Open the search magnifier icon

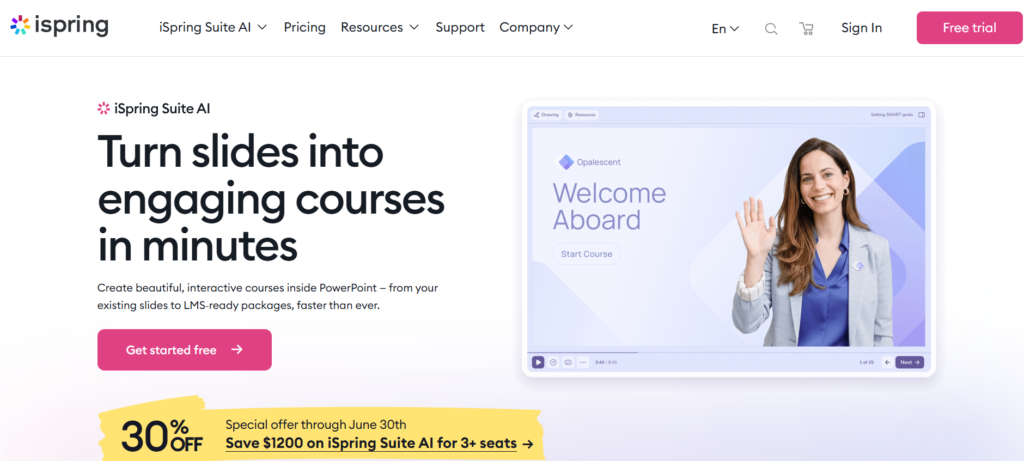pyautogui.click(x=771, y=29)
